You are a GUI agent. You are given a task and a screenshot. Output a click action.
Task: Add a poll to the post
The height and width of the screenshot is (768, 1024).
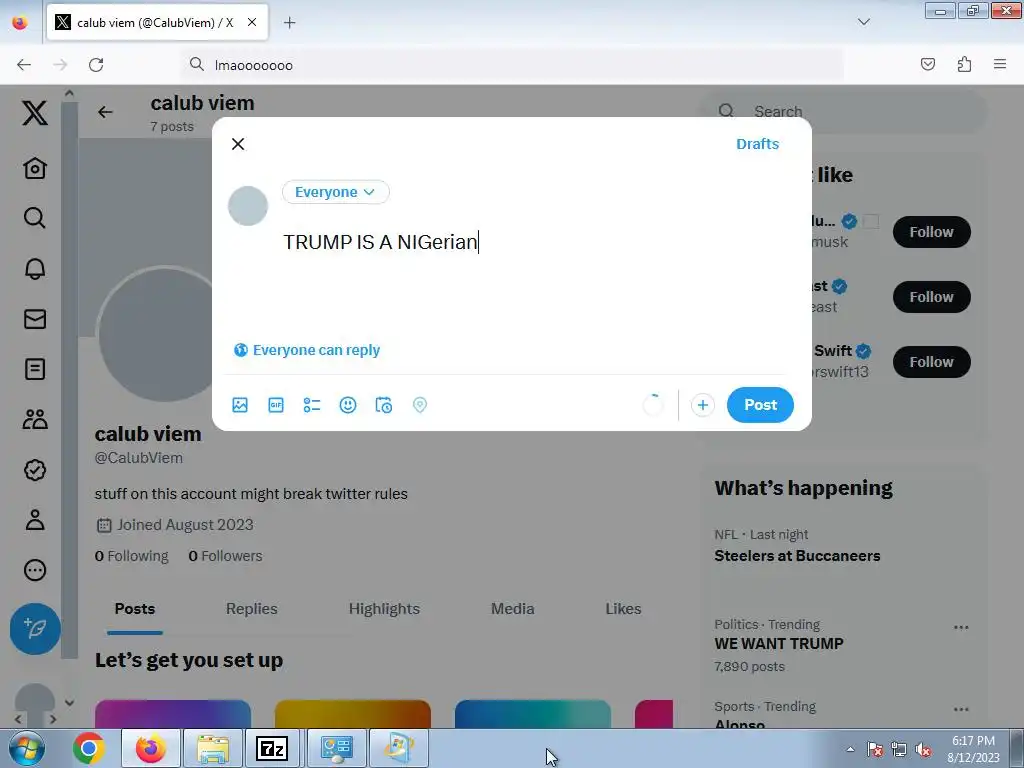point(312,405)
